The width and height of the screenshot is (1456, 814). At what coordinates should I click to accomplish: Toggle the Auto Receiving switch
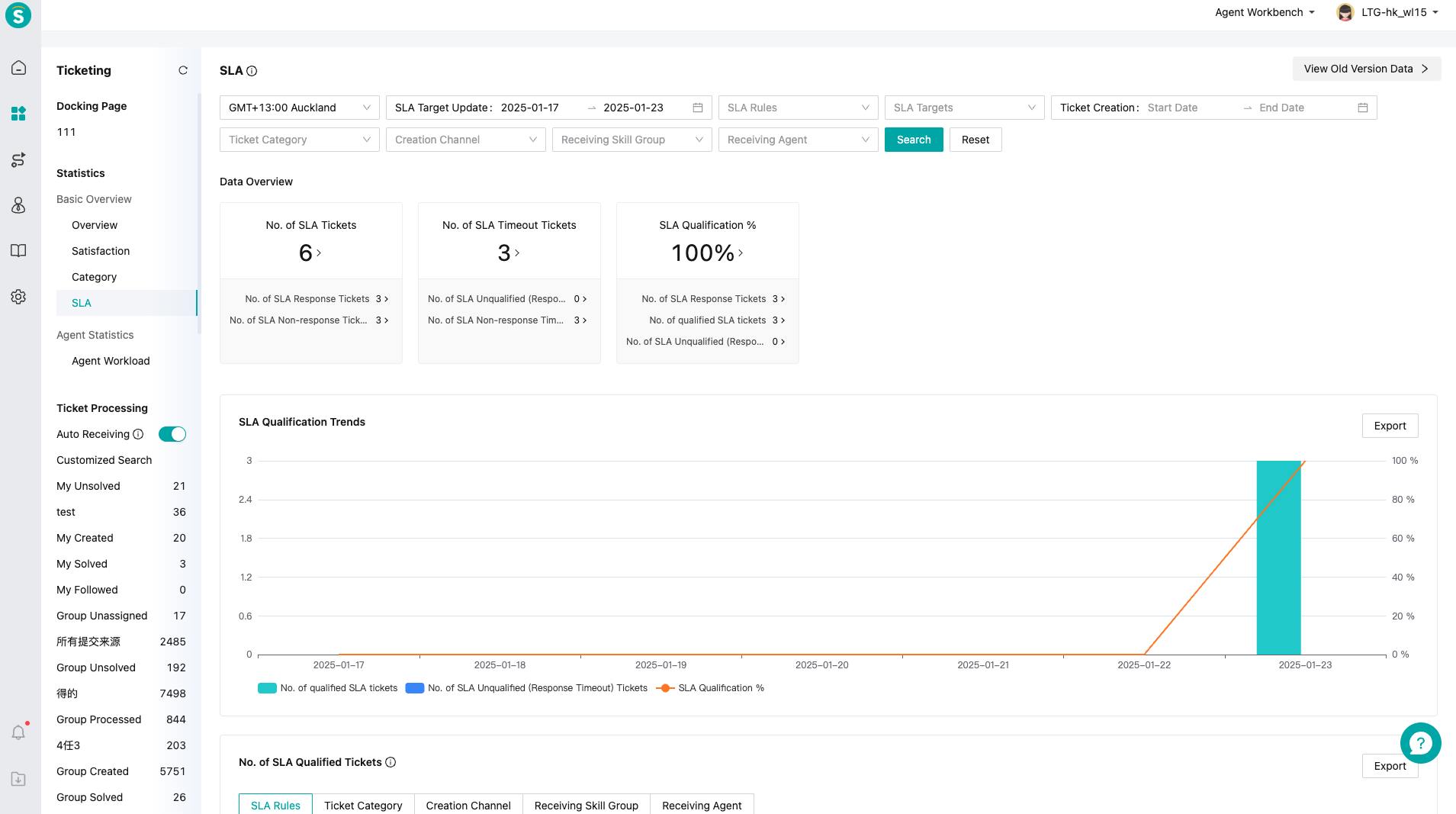click(172, 434)
